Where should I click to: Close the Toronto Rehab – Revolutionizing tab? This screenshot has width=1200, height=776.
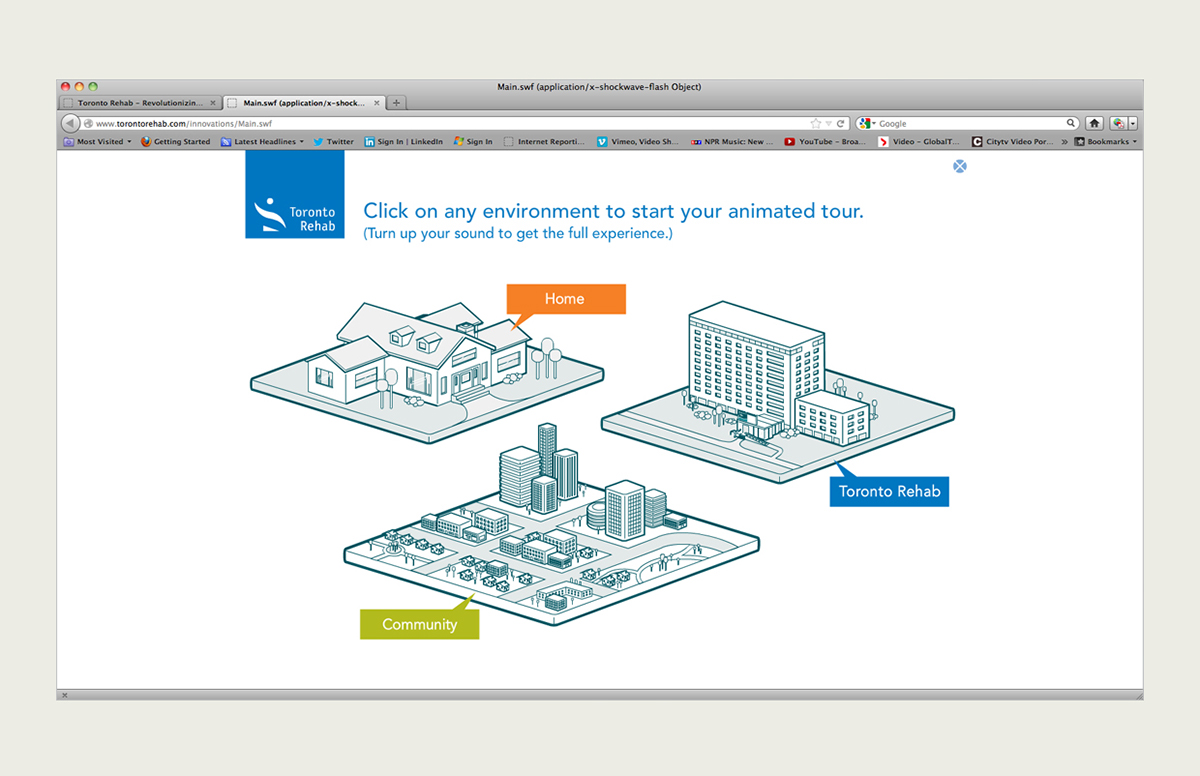coord(213,102)
